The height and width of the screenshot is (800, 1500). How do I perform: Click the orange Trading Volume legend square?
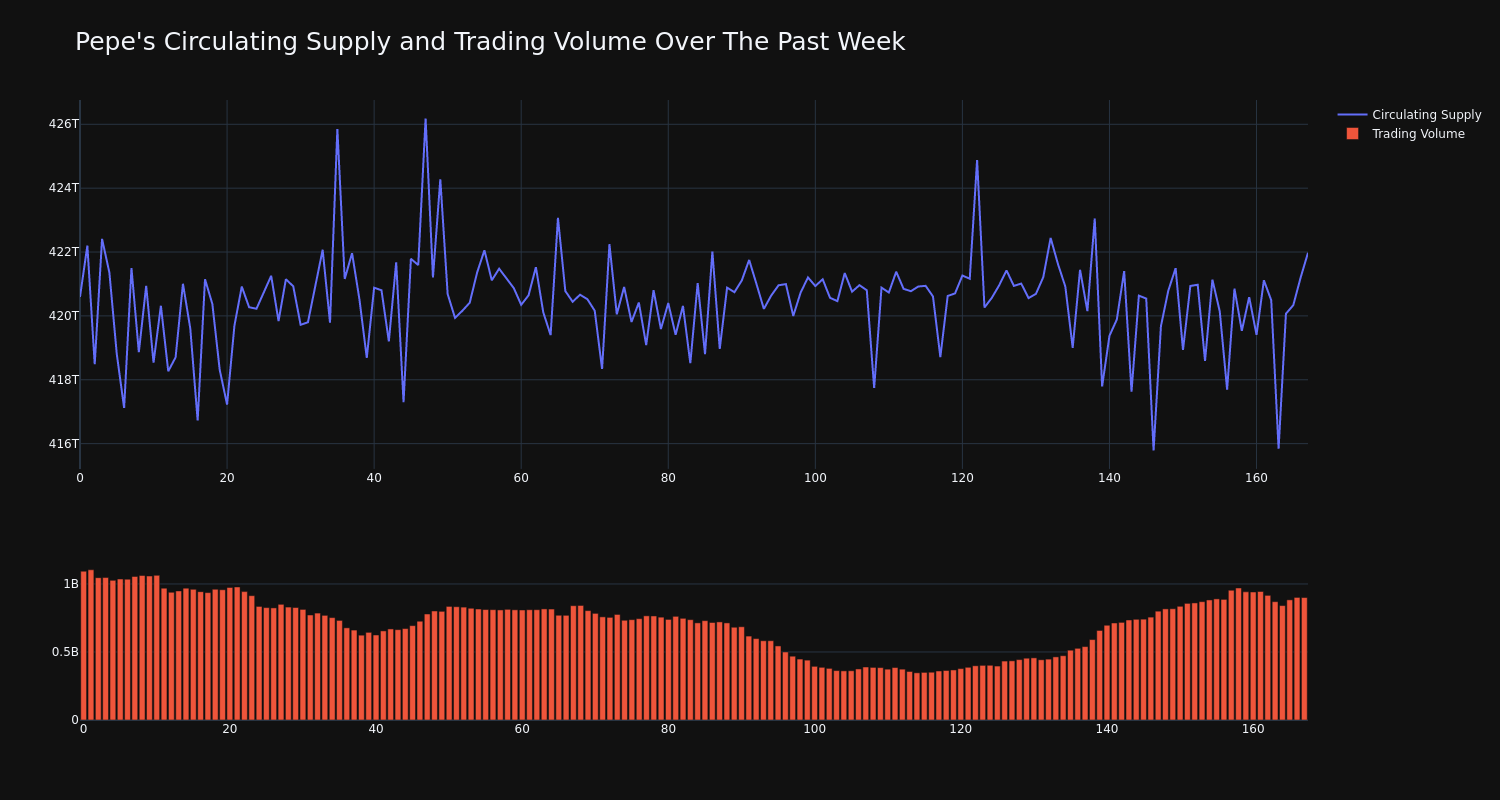[1352, 134]
